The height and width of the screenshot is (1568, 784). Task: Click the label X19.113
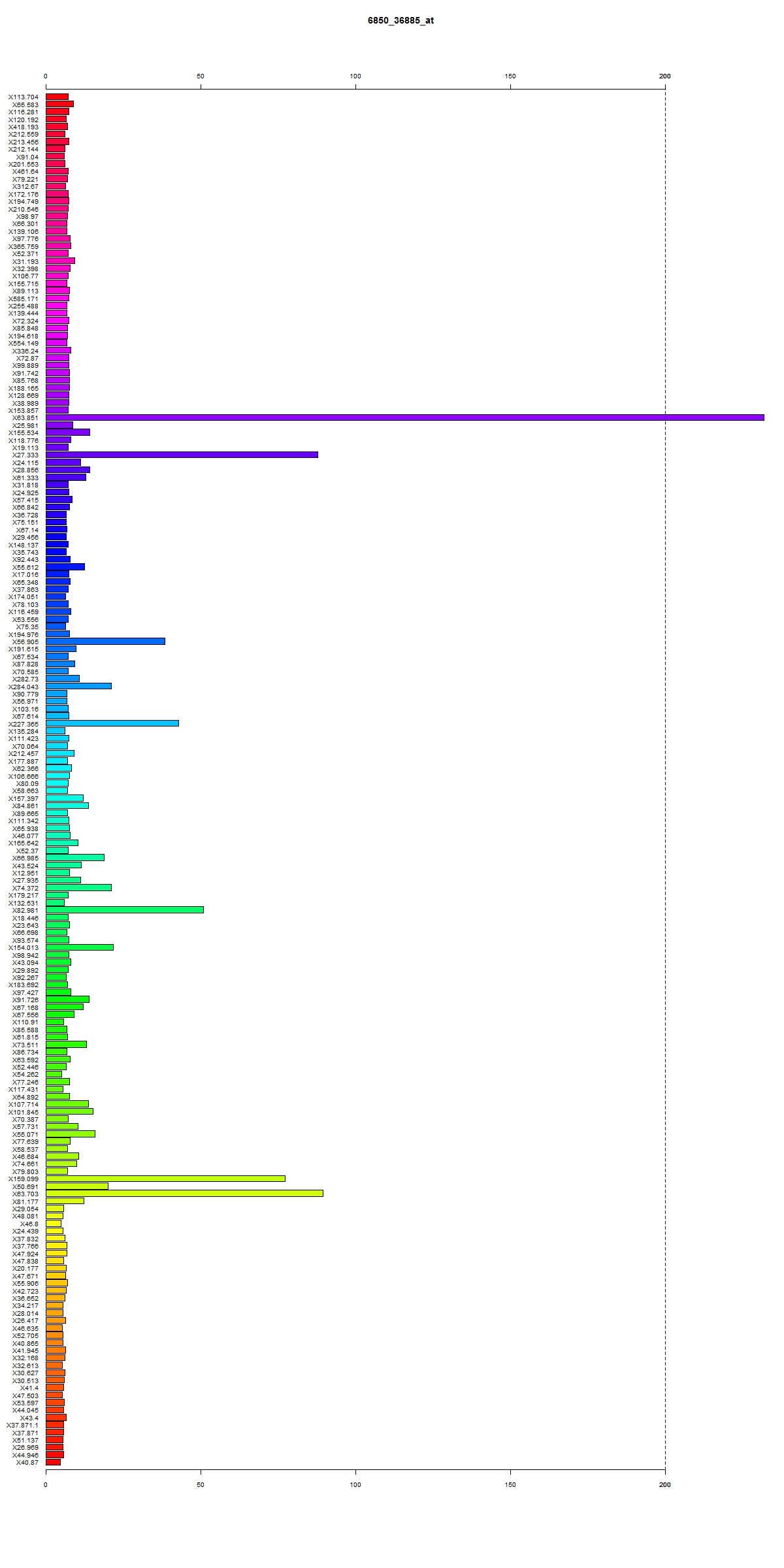point(25,448)
